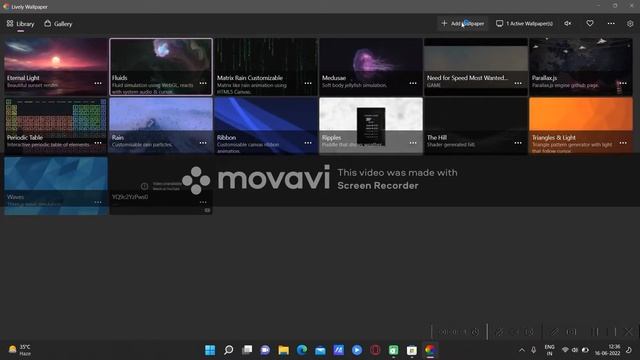Open options menu for The Hill

tap(518, 143)
